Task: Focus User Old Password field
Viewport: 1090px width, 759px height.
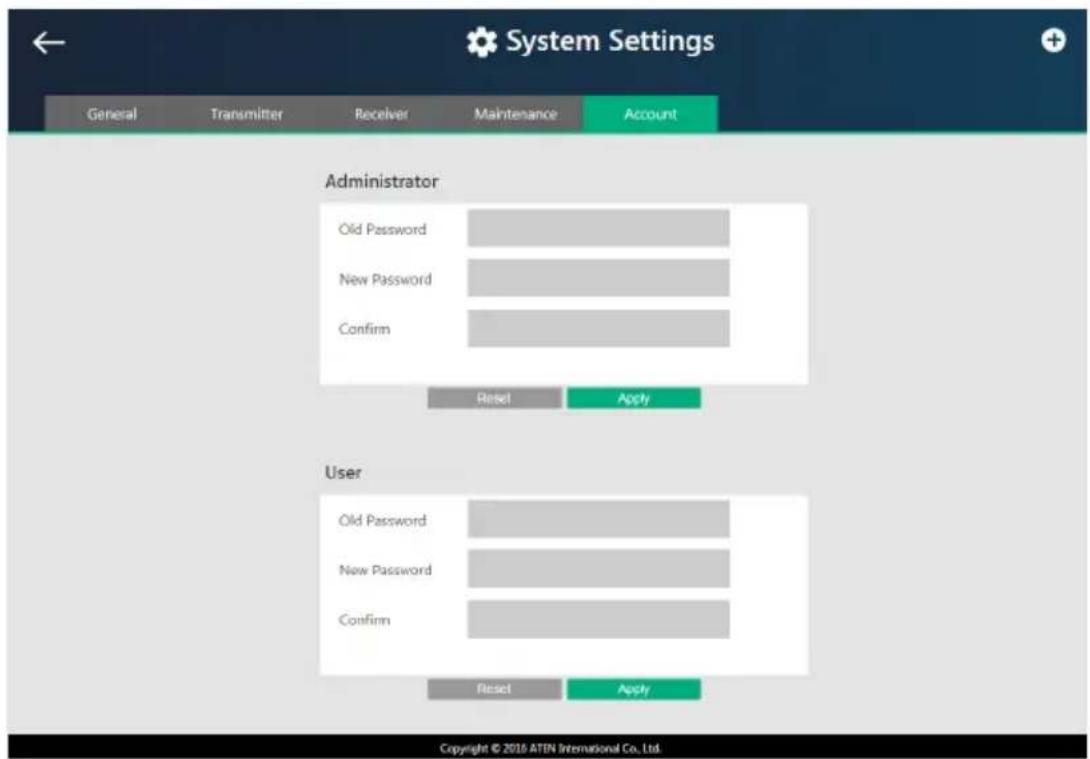Action: pos(599,519)
